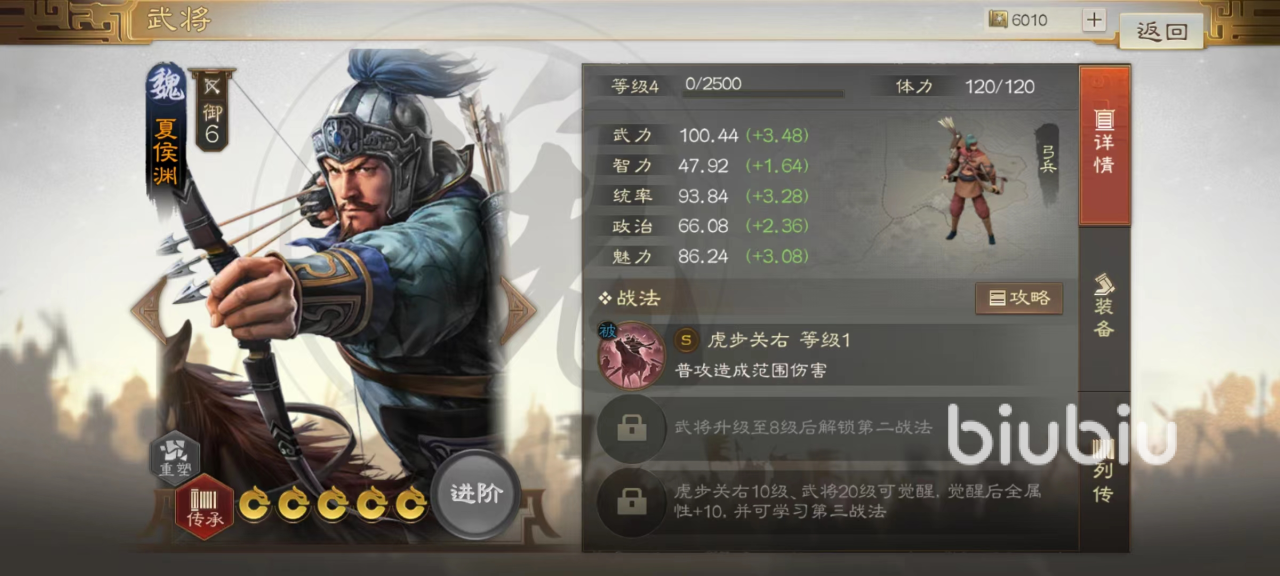Tap the 虎步关右 skill portrait icon
1280x576 pixels.
click(x=631, y=353)
